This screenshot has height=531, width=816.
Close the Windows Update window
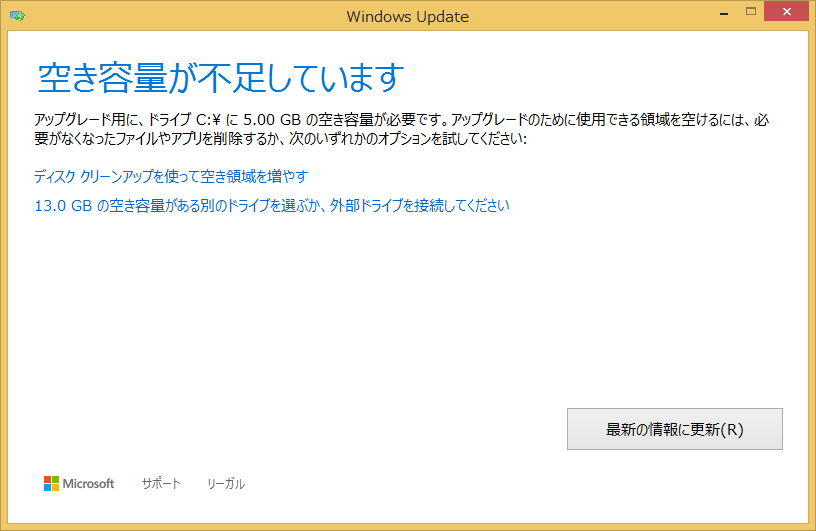coord(787,11)
